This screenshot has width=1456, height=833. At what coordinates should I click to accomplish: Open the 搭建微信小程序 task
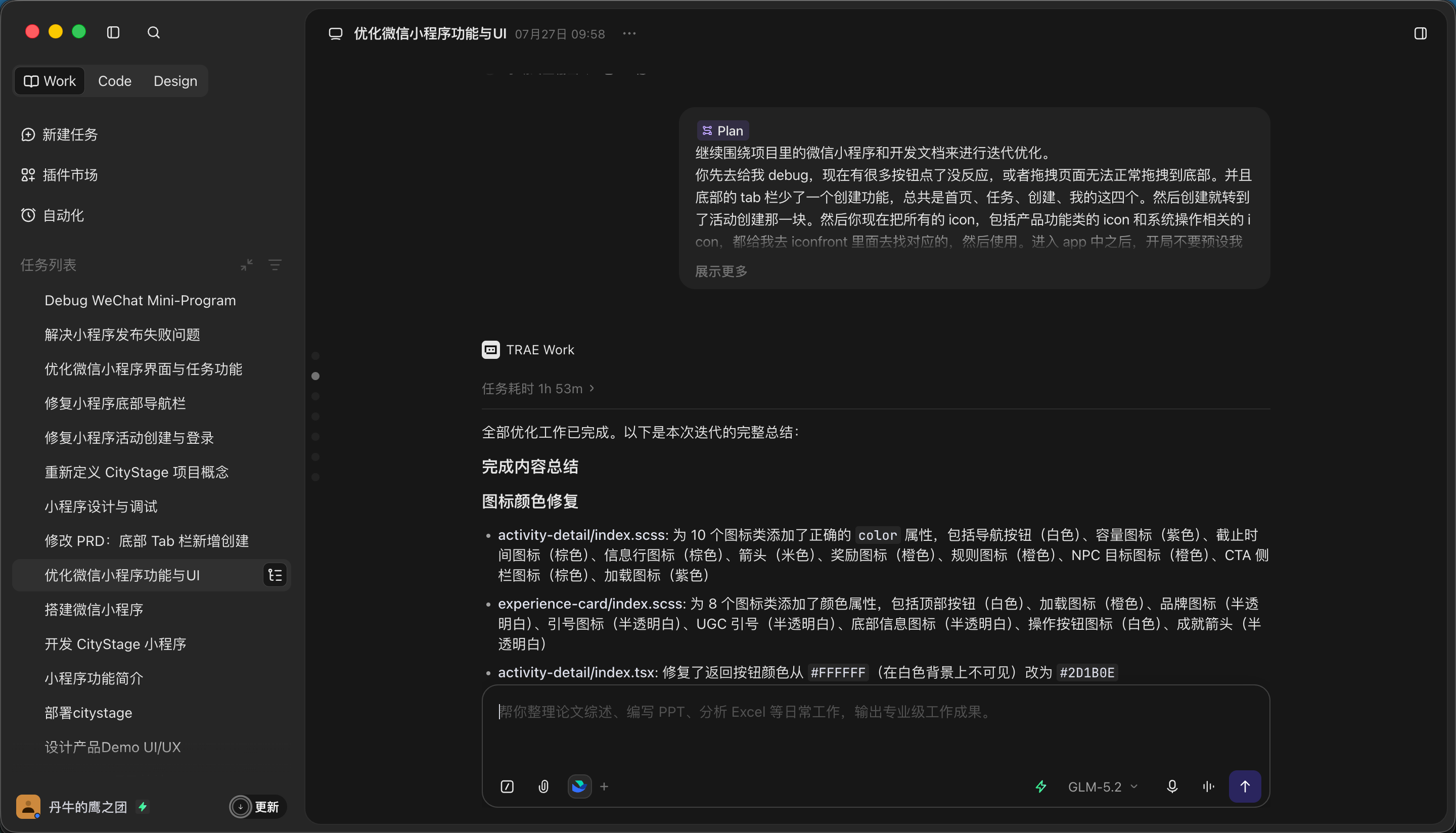point(152,609)
